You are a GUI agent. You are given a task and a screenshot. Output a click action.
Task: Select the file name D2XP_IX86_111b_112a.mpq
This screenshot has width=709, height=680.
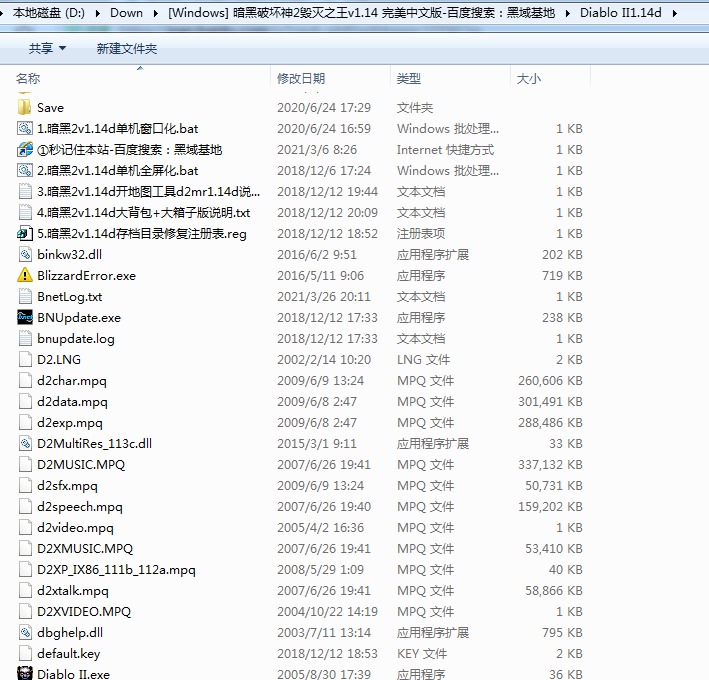[x=116, y=570]
